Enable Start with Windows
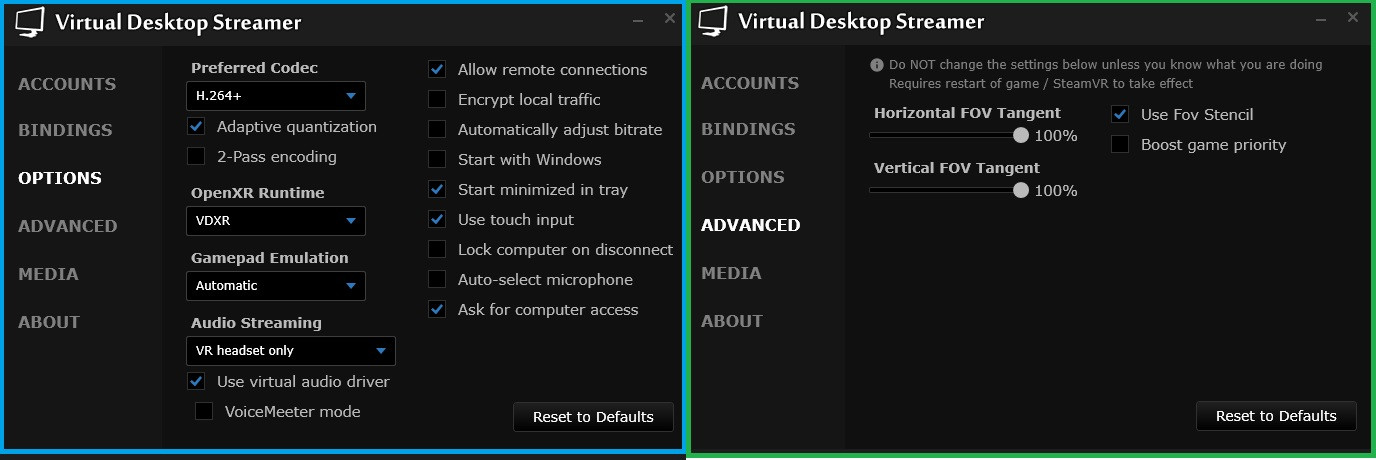1376x460 pixels. tap(437, 160)
